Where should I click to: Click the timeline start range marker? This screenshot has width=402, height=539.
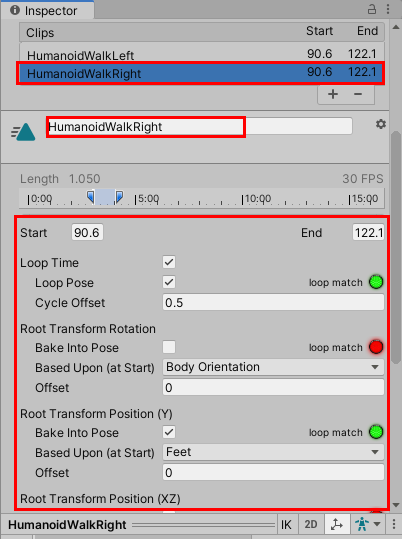coord(90,197)
